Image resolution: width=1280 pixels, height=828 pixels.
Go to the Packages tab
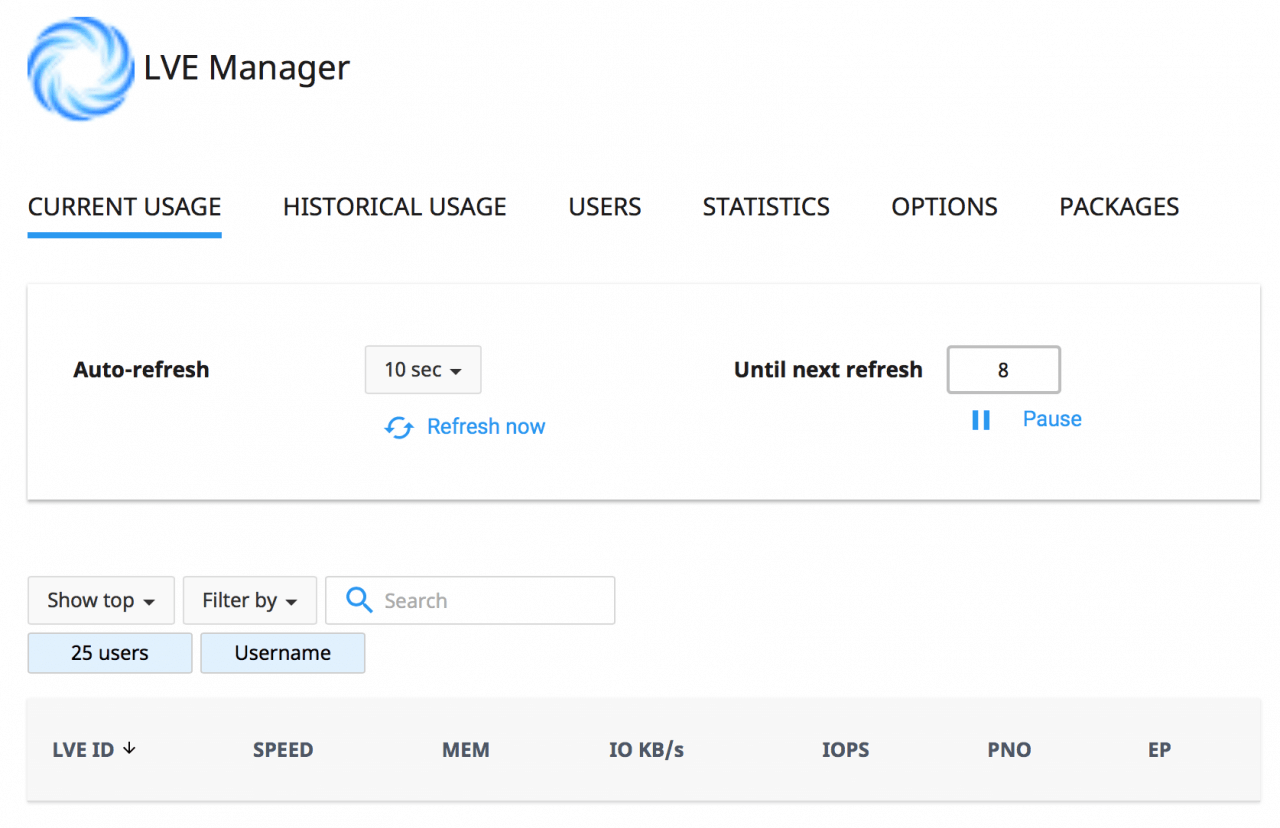click(1119, 207)
